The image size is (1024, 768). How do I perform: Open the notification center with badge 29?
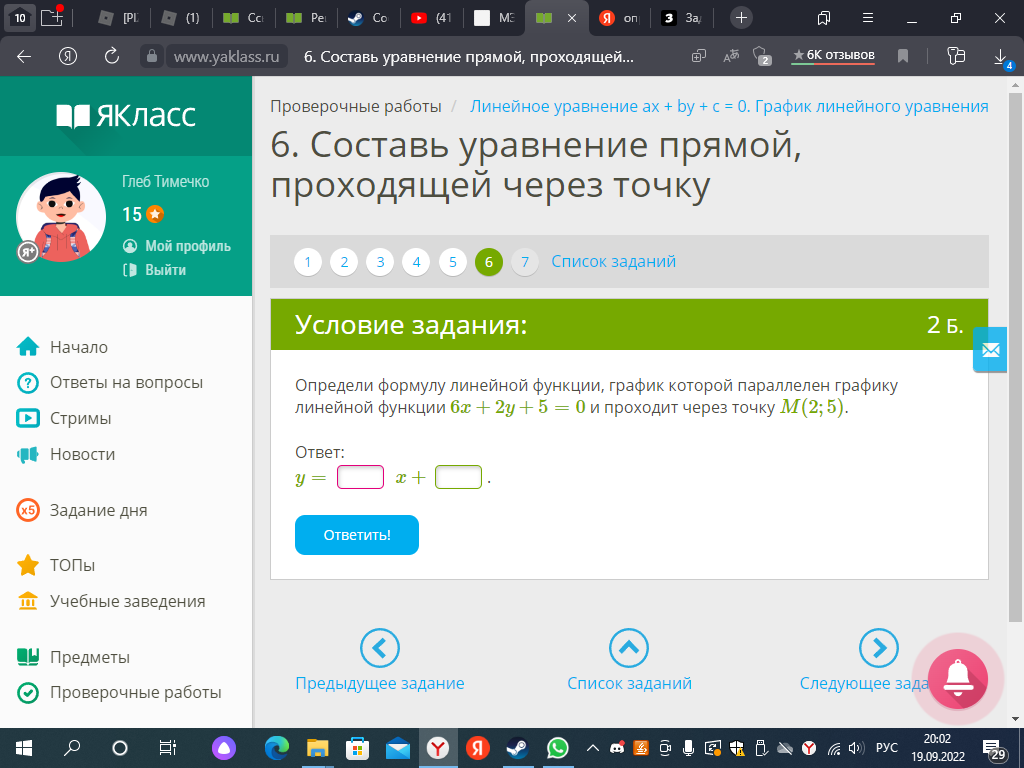(x=994, y=749)
